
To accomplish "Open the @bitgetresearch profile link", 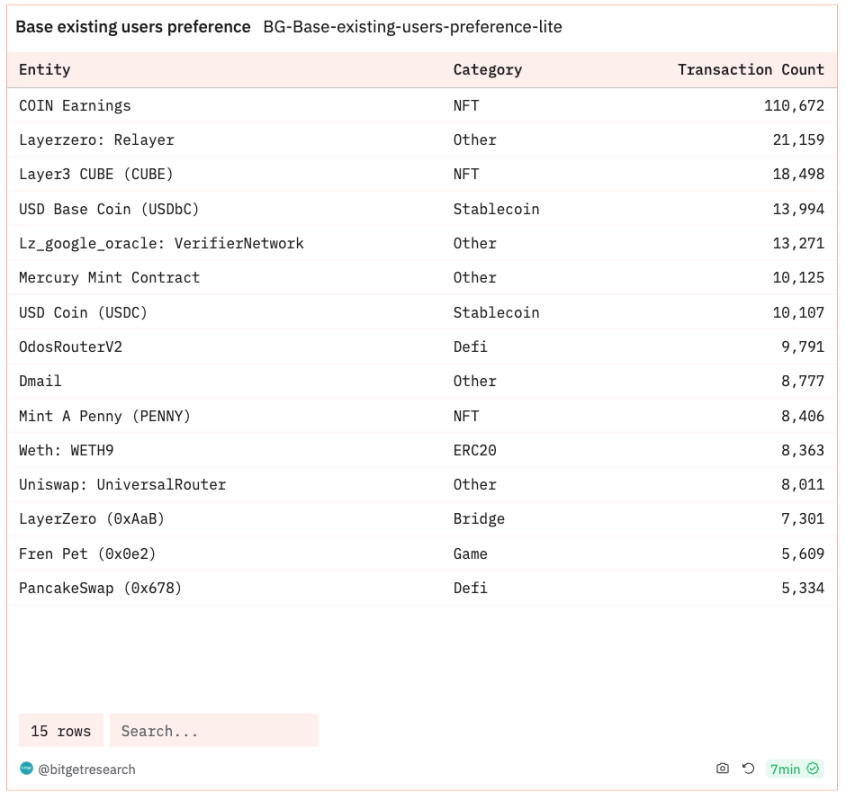I will (86, 769).
